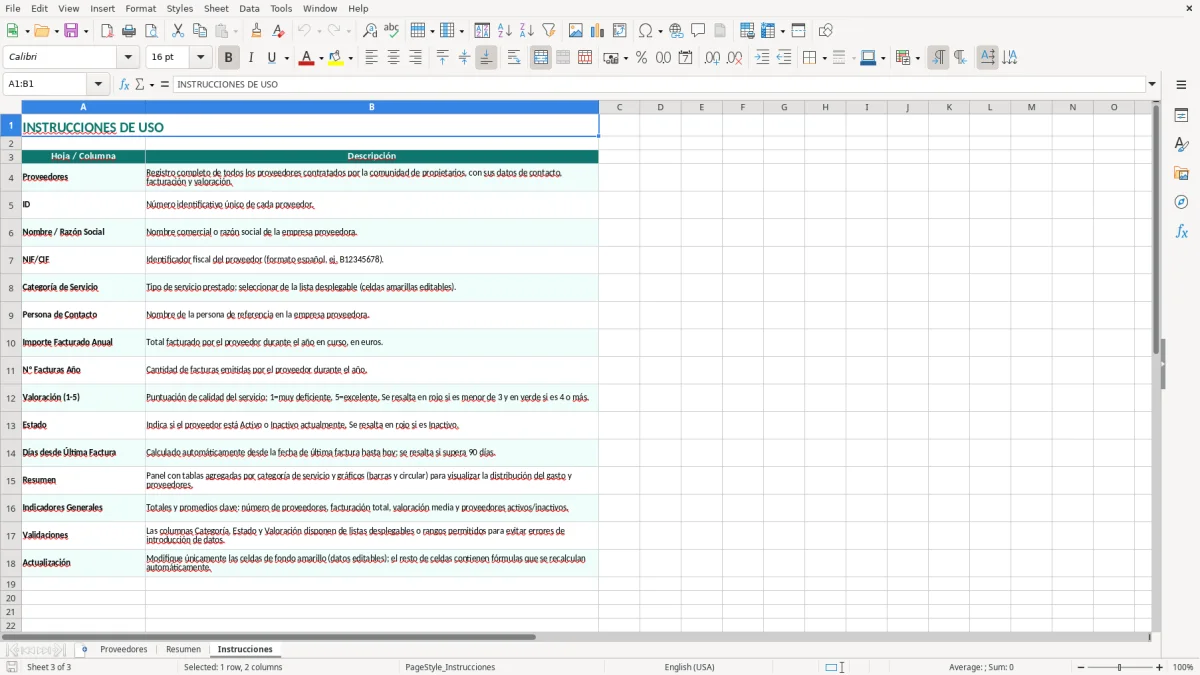The image size is (1200, 675).
Task: Open Print Preview toggle
Action: [151, 31]
